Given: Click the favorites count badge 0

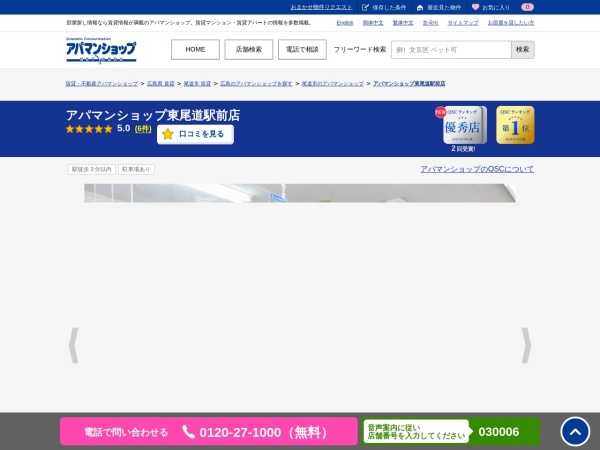Looking at the screenshot, I should 527,7.
